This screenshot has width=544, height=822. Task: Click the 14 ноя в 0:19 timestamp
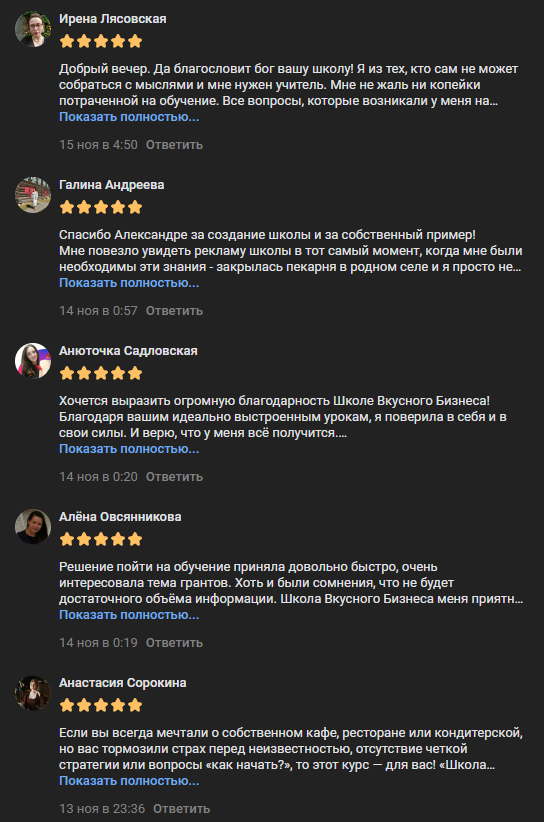pos(99,643)
